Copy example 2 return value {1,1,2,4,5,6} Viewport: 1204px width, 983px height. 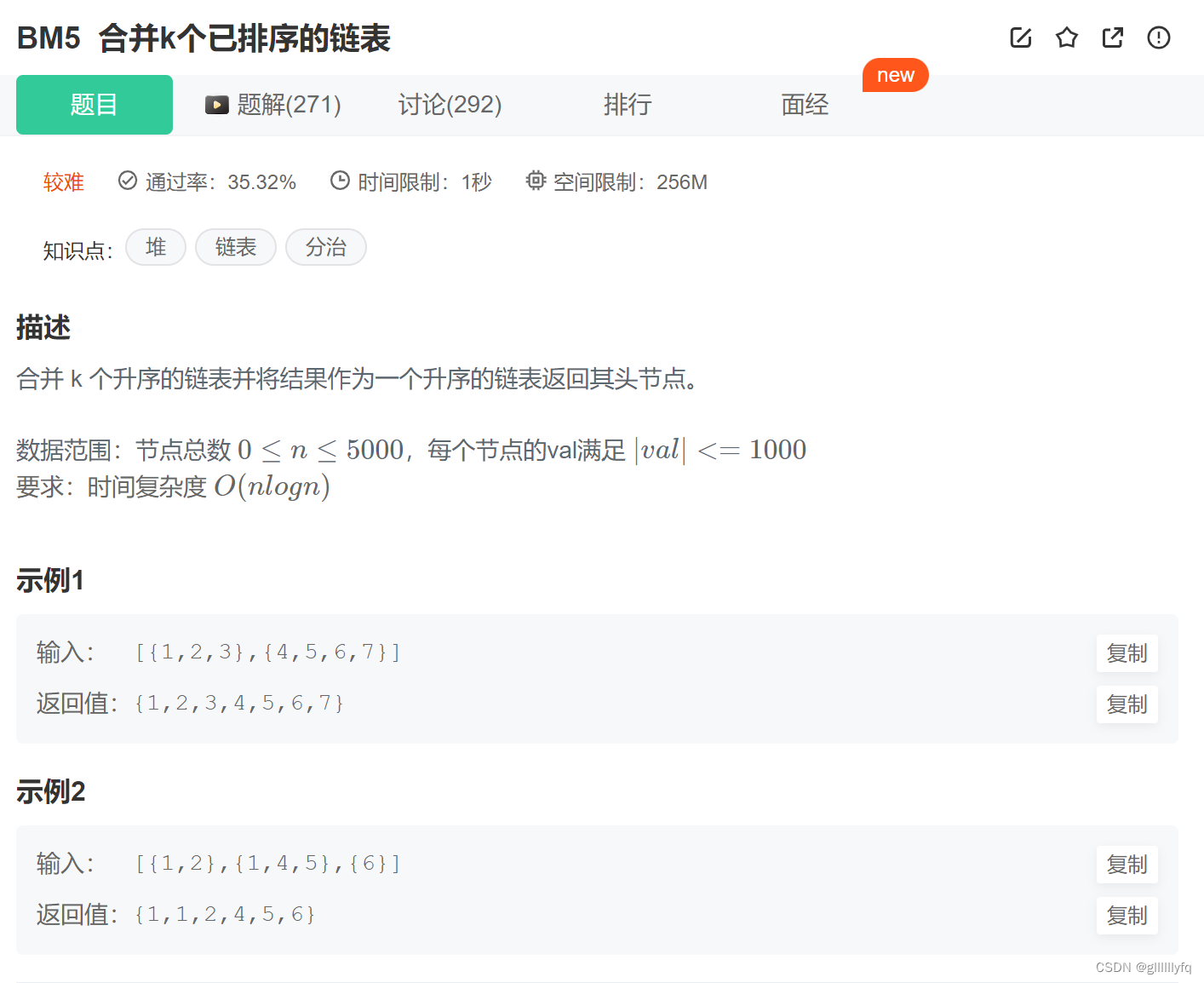1127,916
